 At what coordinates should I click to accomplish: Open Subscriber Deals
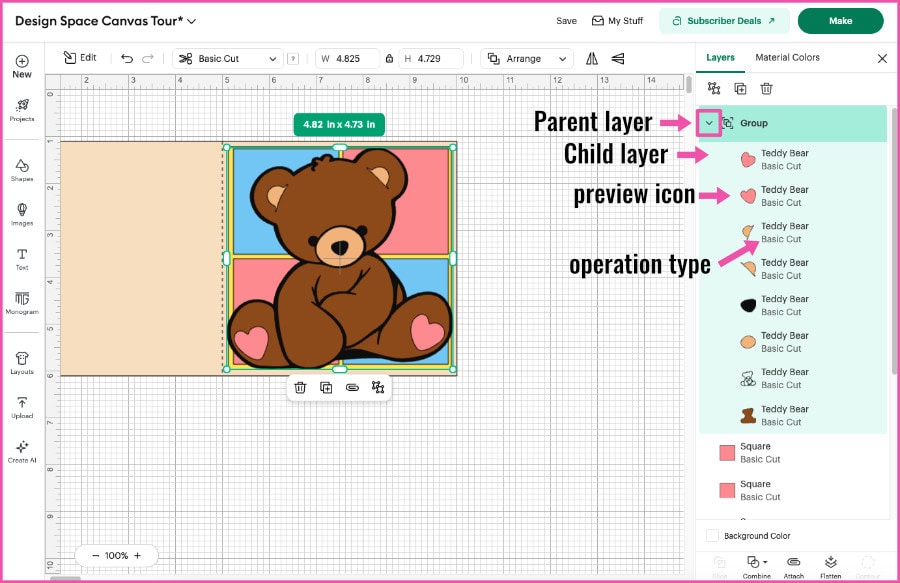coord(724,21)
